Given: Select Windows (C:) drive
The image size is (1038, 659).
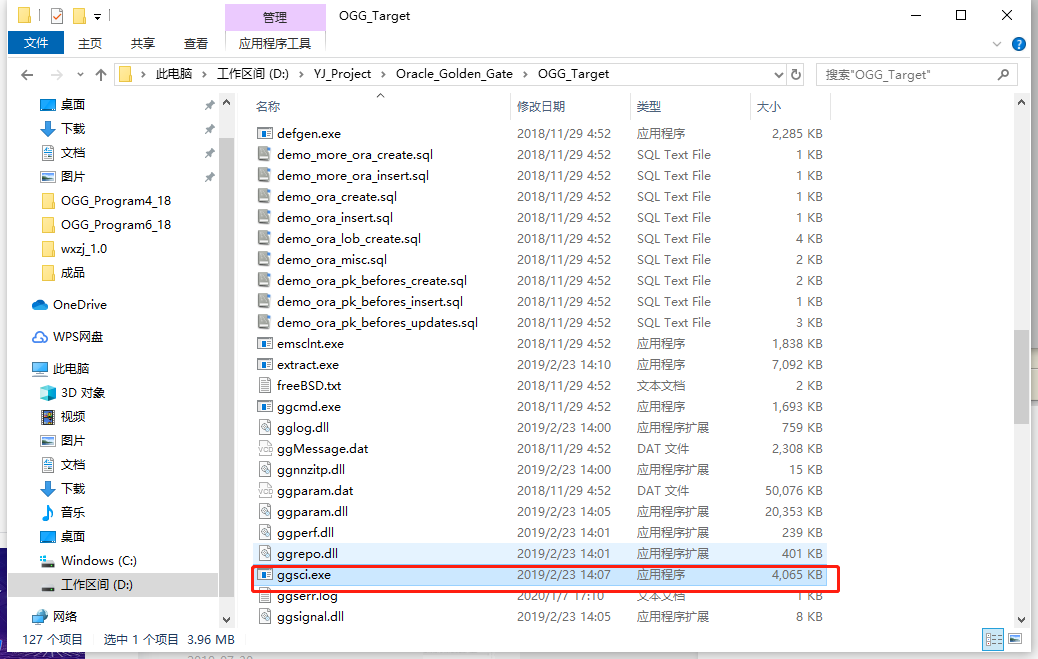Looking at the screenshot, I should coord(98,561).
